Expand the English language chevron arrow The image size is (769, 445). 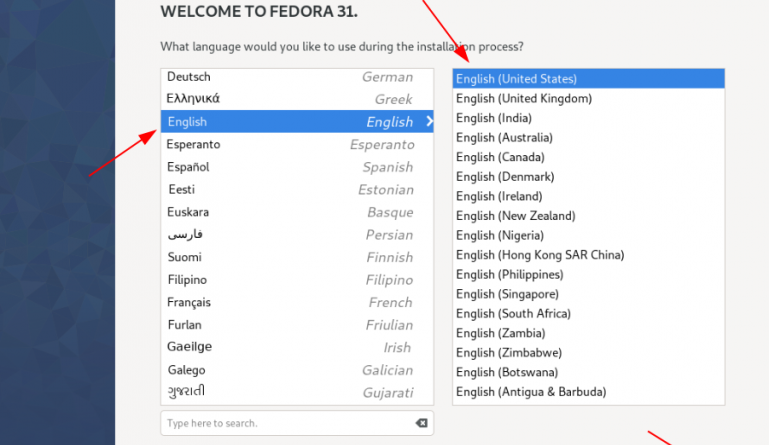pyautogui.click(x=429, y=122)
